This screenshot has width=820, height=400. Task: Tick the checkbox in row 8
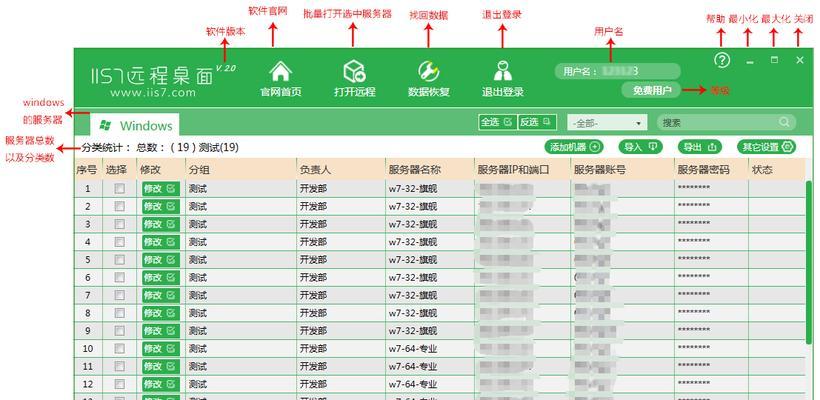click(x=120, y=313)
